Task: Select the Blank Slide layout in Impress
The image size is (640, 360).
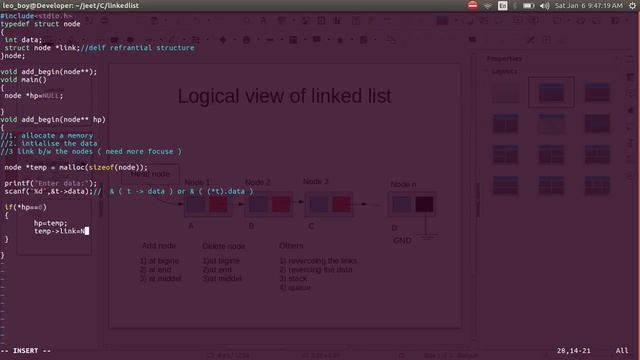Action: 505,93
